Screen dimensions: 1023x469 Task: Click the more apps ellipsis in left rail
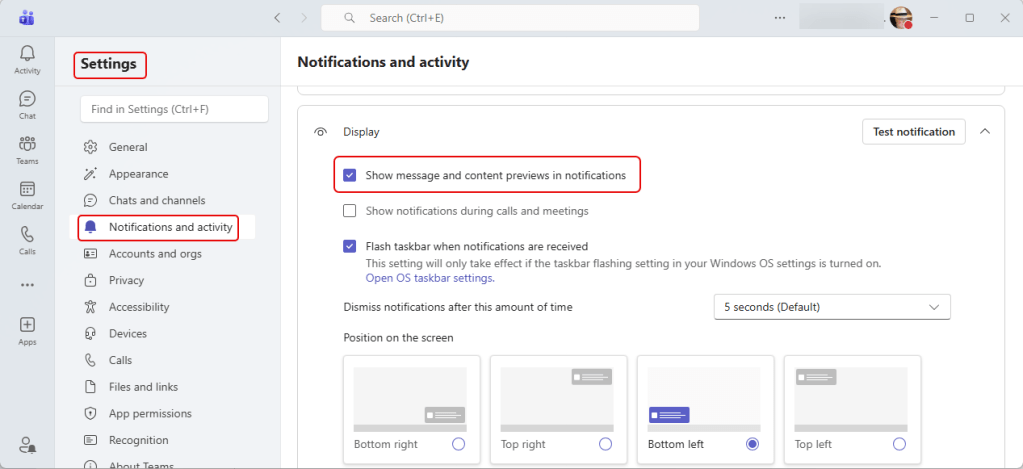pos(27,284)
